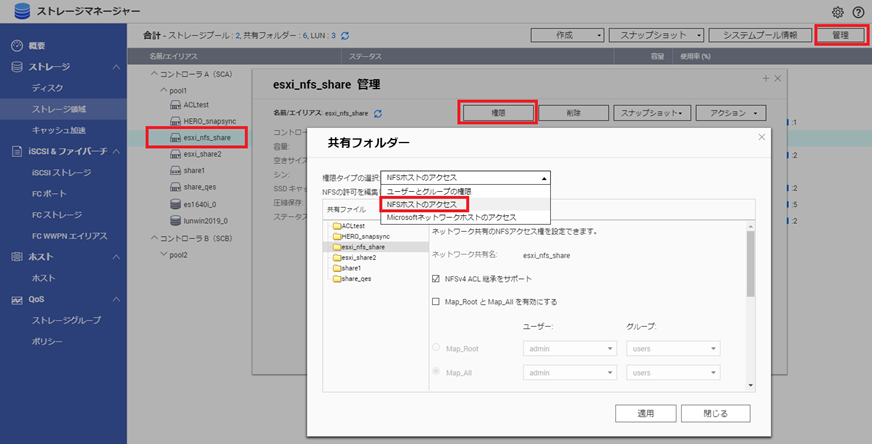Open settings gear in top bar
Viewport: 872px width, 444px height.
pos(838,12)
